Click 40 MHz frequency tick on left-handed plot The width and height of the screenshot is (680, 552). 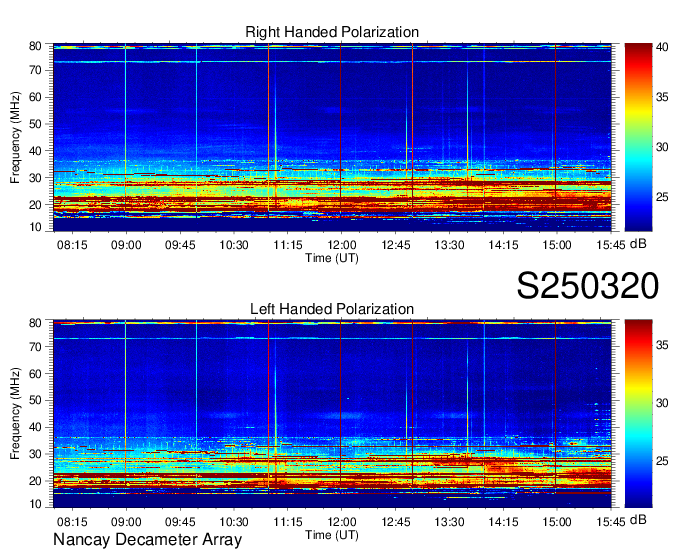[x=35, y=427]
